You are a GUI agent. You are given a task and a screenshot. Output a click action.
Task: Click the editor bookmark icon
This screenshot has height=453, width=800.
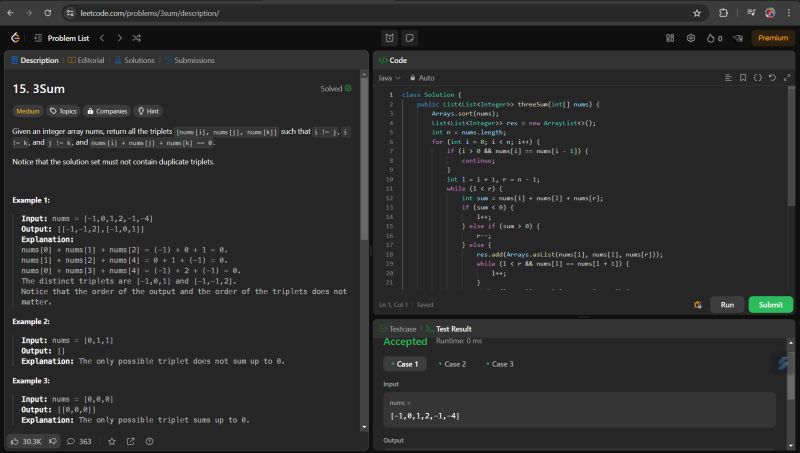click(x=743, y=78)
